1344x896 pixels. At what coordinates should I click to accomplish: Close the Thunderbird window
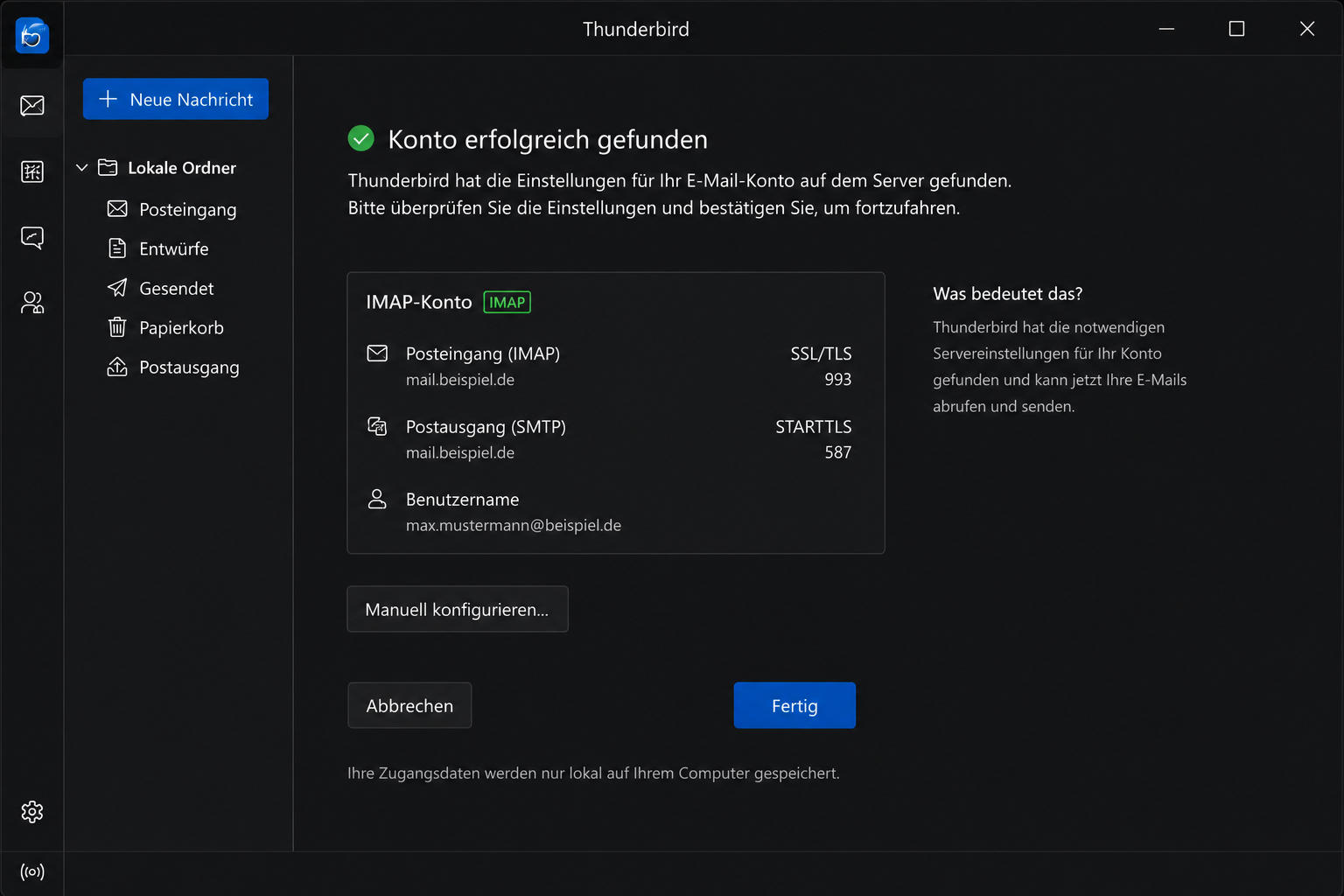tap(1307, 29)
